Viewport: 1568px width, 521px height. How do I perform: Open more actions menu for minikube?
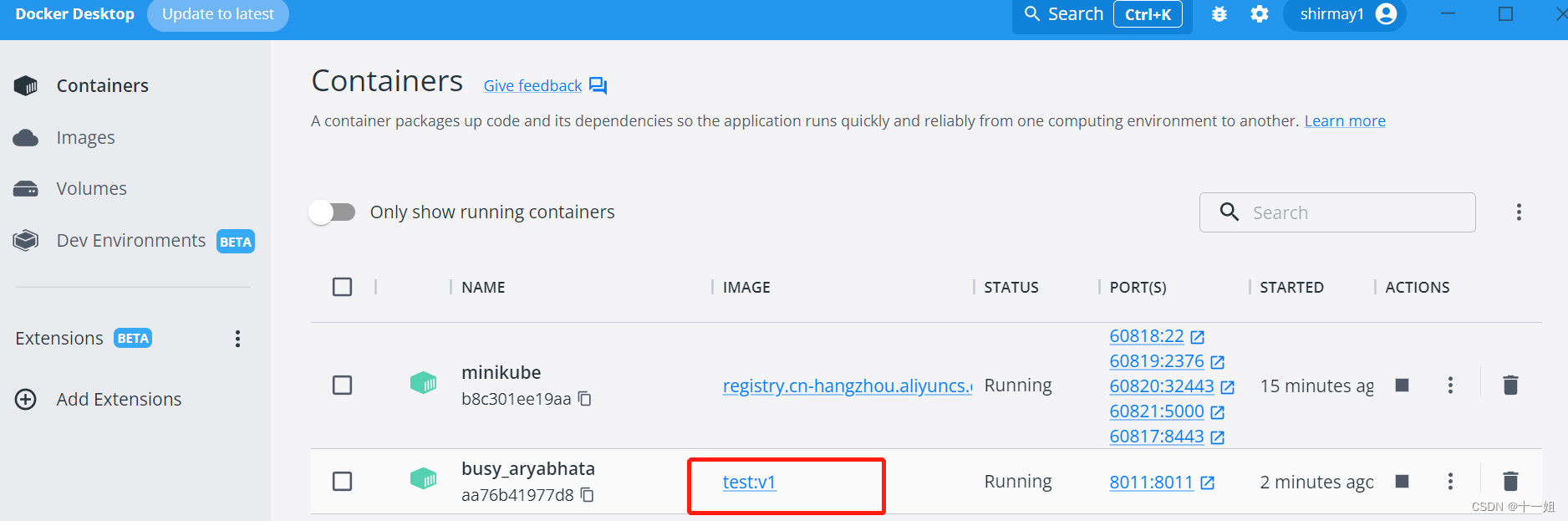click(x=1450, y=386)
